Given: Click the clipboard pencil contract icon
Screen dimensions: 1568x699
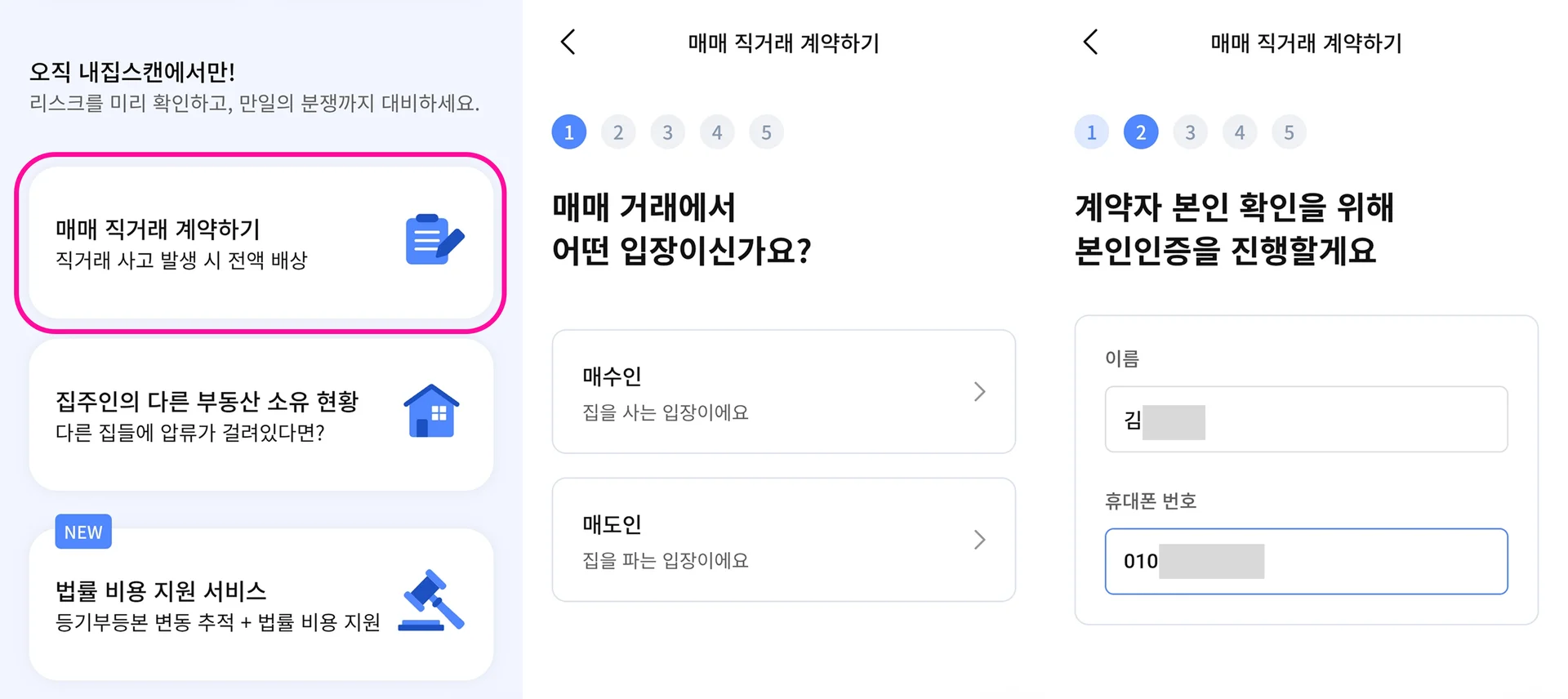Looking at the screenshot, I should point(434,239).
